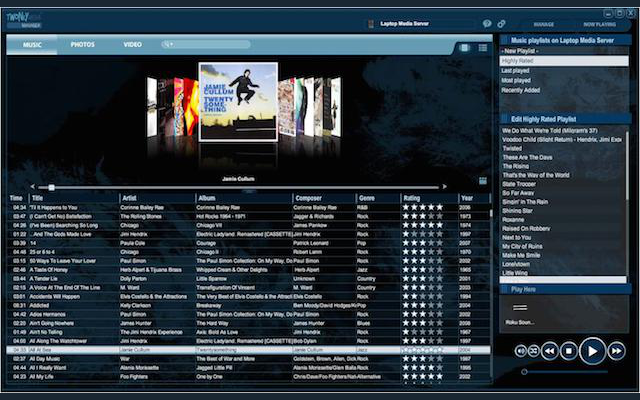Select Shining Star playlist entry
The image size is (640, 400).
(x=518, y=211)
